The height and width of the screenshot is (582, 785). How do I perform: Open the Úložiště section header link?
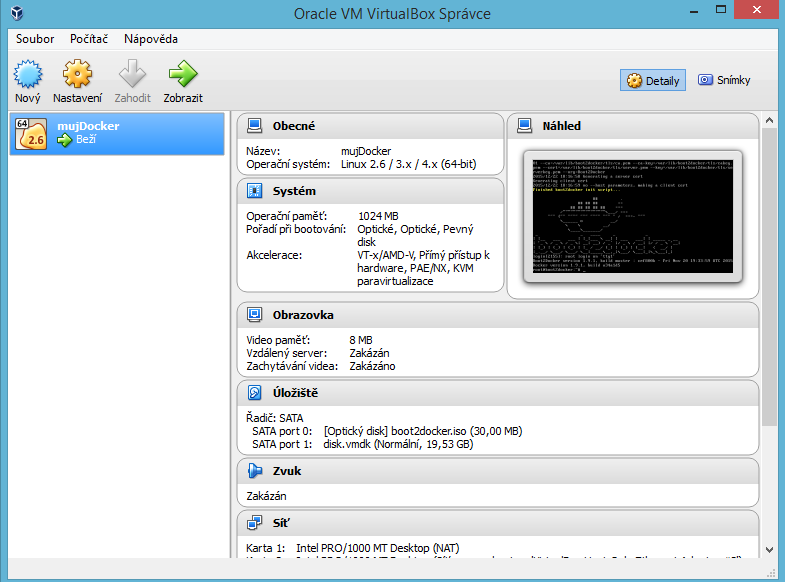(295, 393)
